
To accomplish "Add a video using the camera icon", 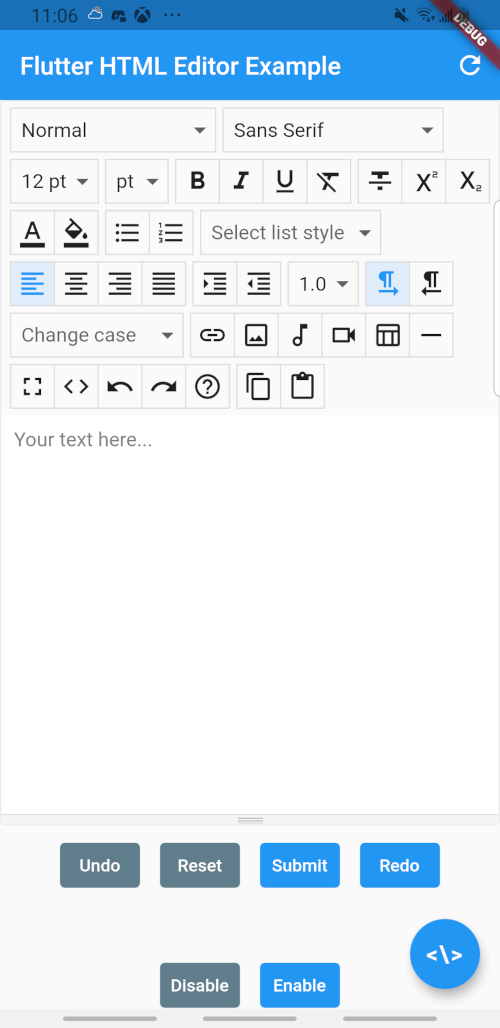I will point(343,335).
